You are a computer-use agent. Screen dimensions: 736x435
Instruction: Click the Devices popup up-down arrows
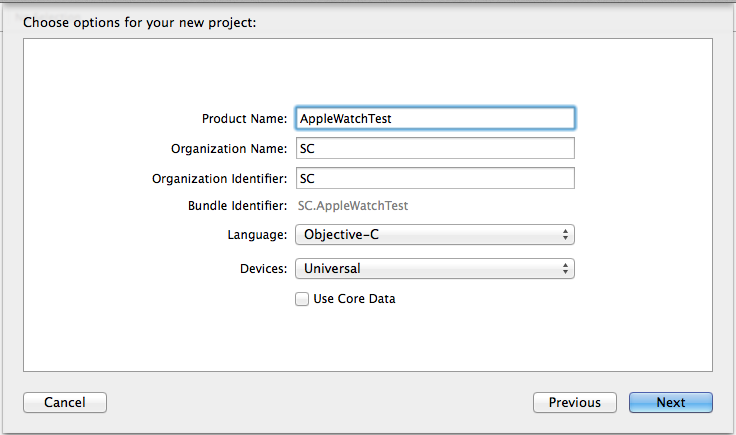click(566, 268)
